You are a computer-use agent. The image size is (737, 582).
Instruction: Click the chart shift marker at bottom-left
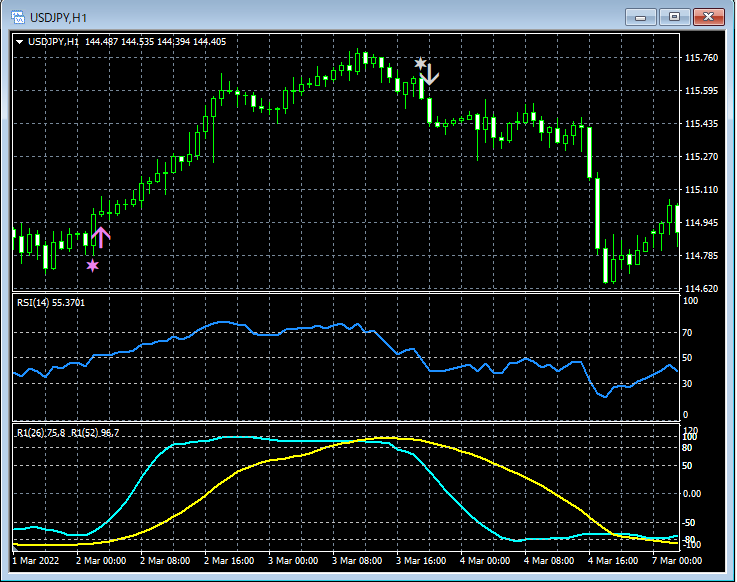pos(16,547)
